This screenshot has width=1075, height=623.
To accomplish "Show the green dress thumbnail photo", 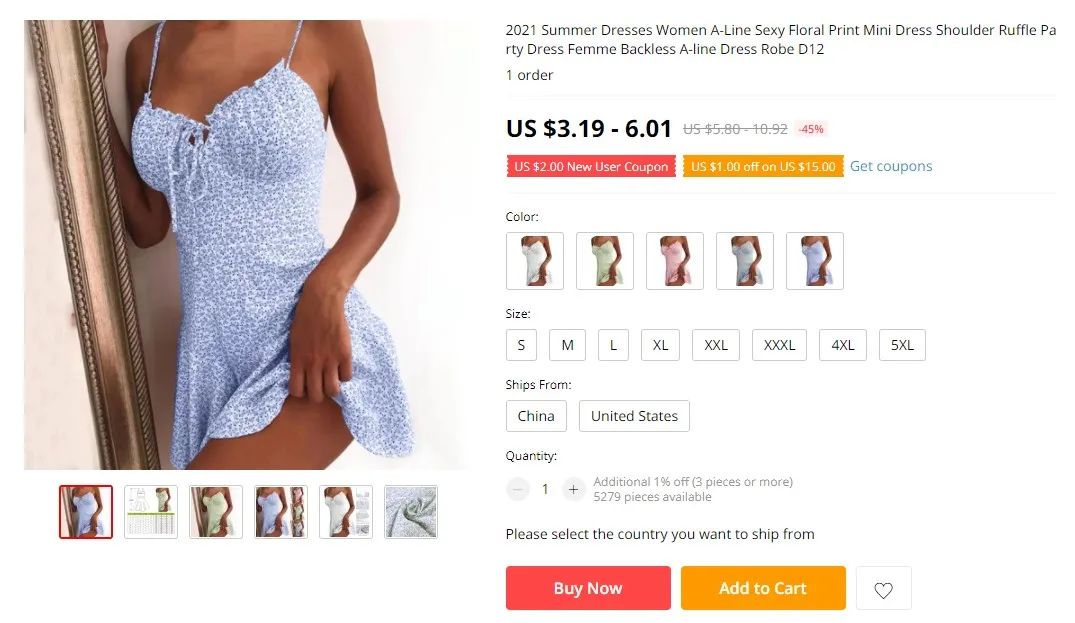I will pos(216,512).
